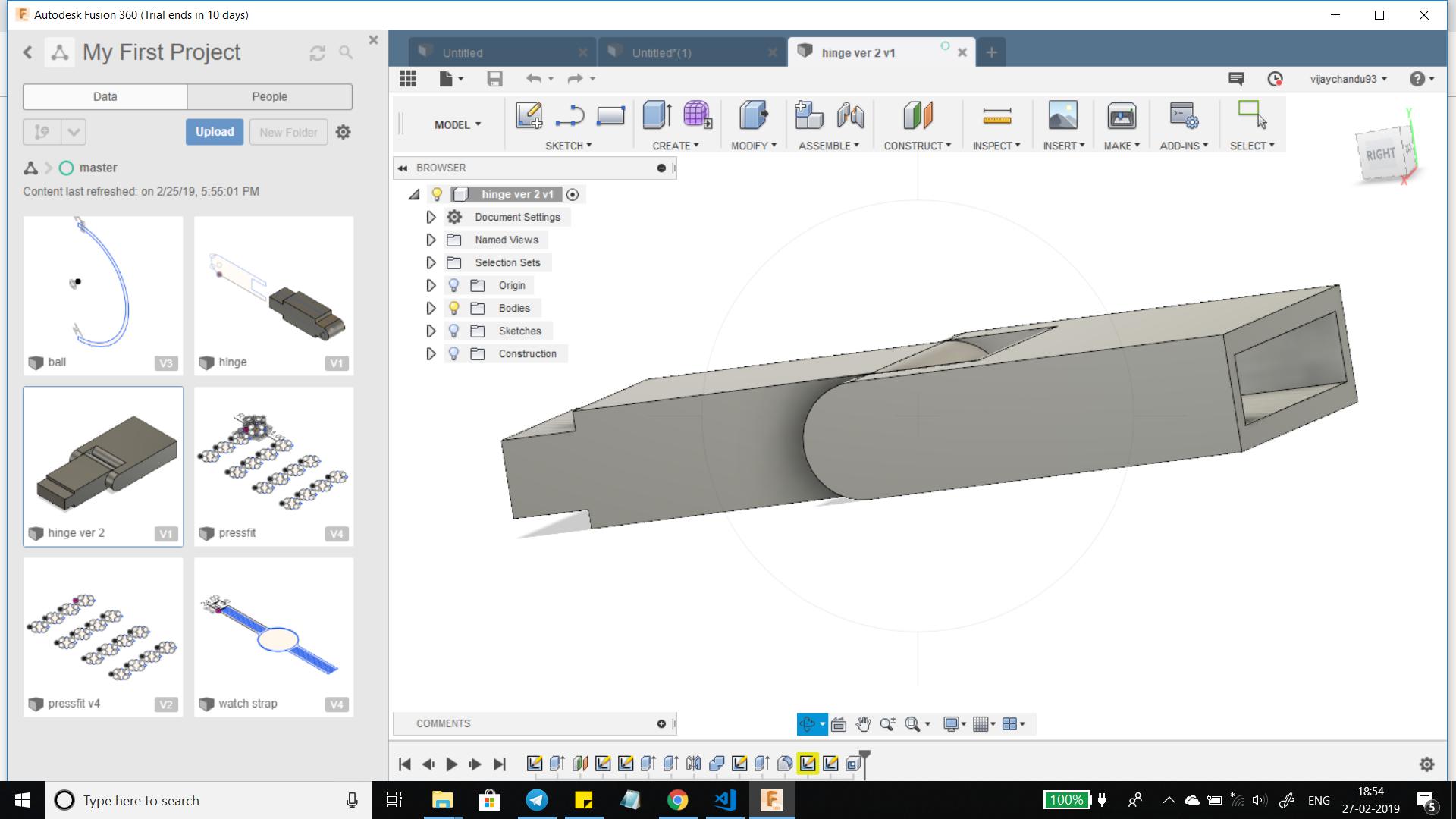Click the Create Sketch icon
1456x819 pixels.
[529, 115]
